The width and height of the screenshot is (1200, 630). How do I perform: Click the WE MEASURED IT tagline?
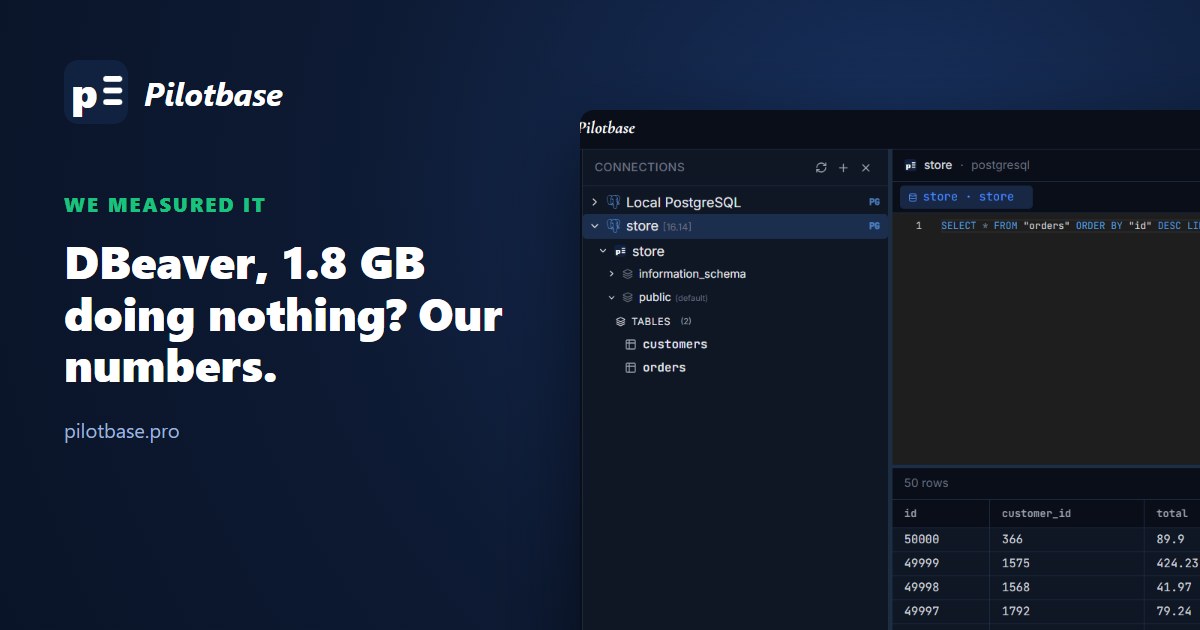pyautogui.click(x=165, y=205)
